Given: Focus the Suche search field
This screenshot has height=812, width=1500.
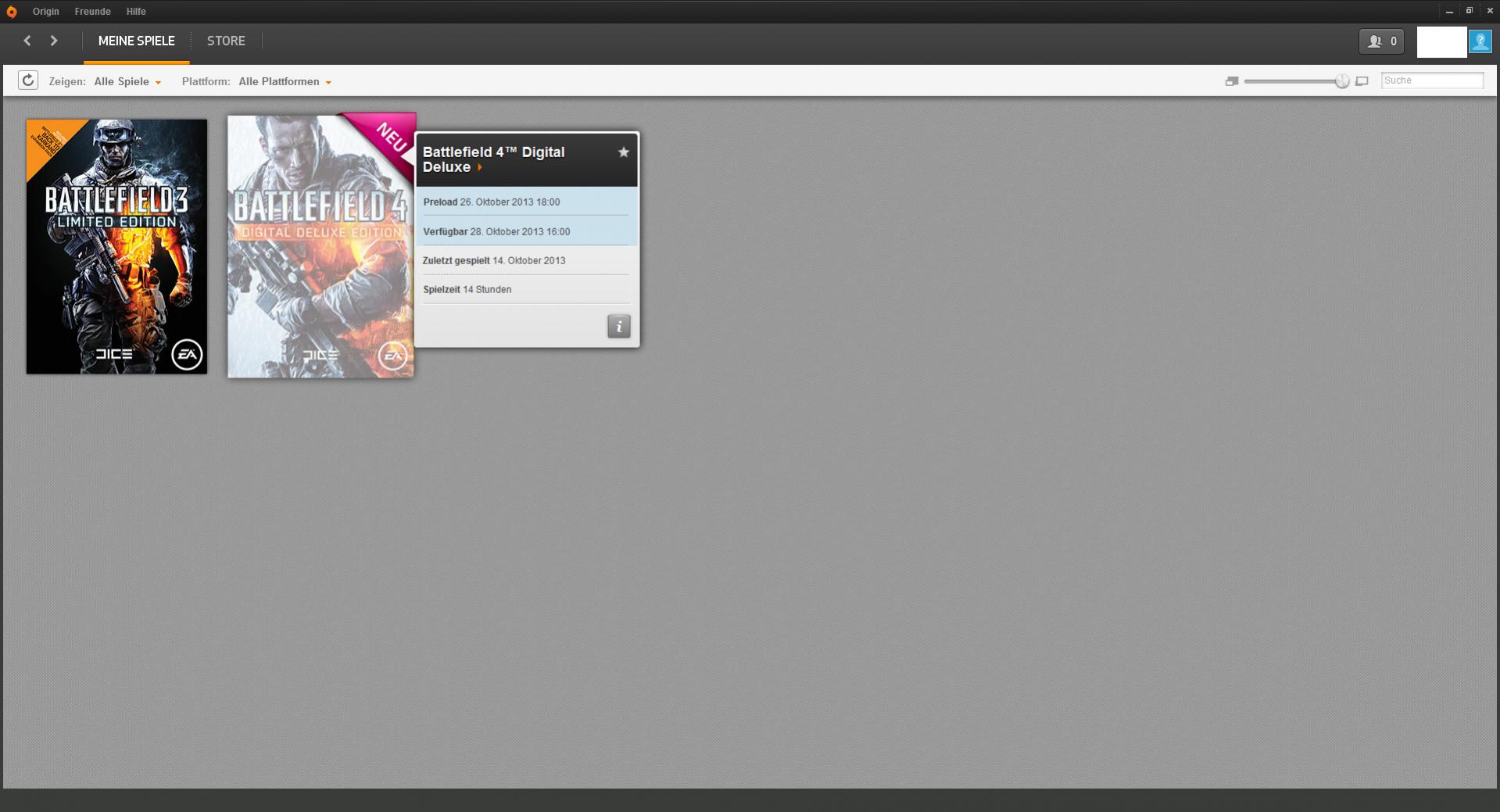Looking at the screenshot, I should (1432, 80).
